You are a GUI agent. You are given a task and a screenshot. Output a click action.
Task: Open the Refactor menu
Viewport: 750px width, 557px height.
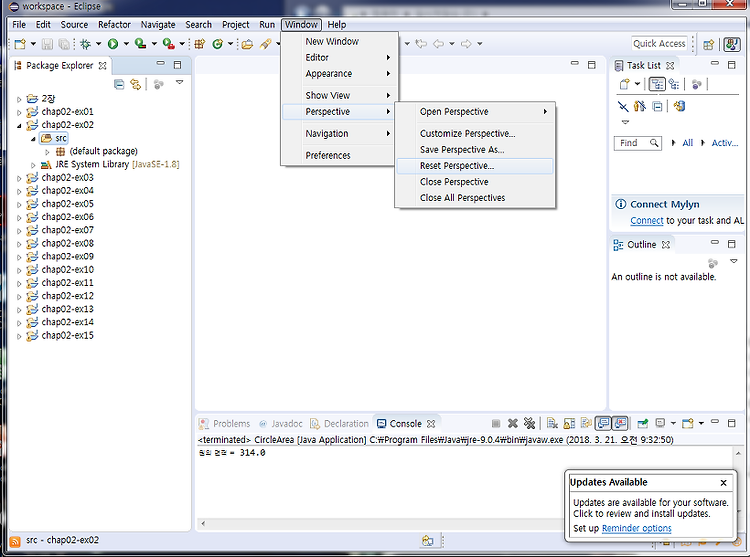coord(114,25)
